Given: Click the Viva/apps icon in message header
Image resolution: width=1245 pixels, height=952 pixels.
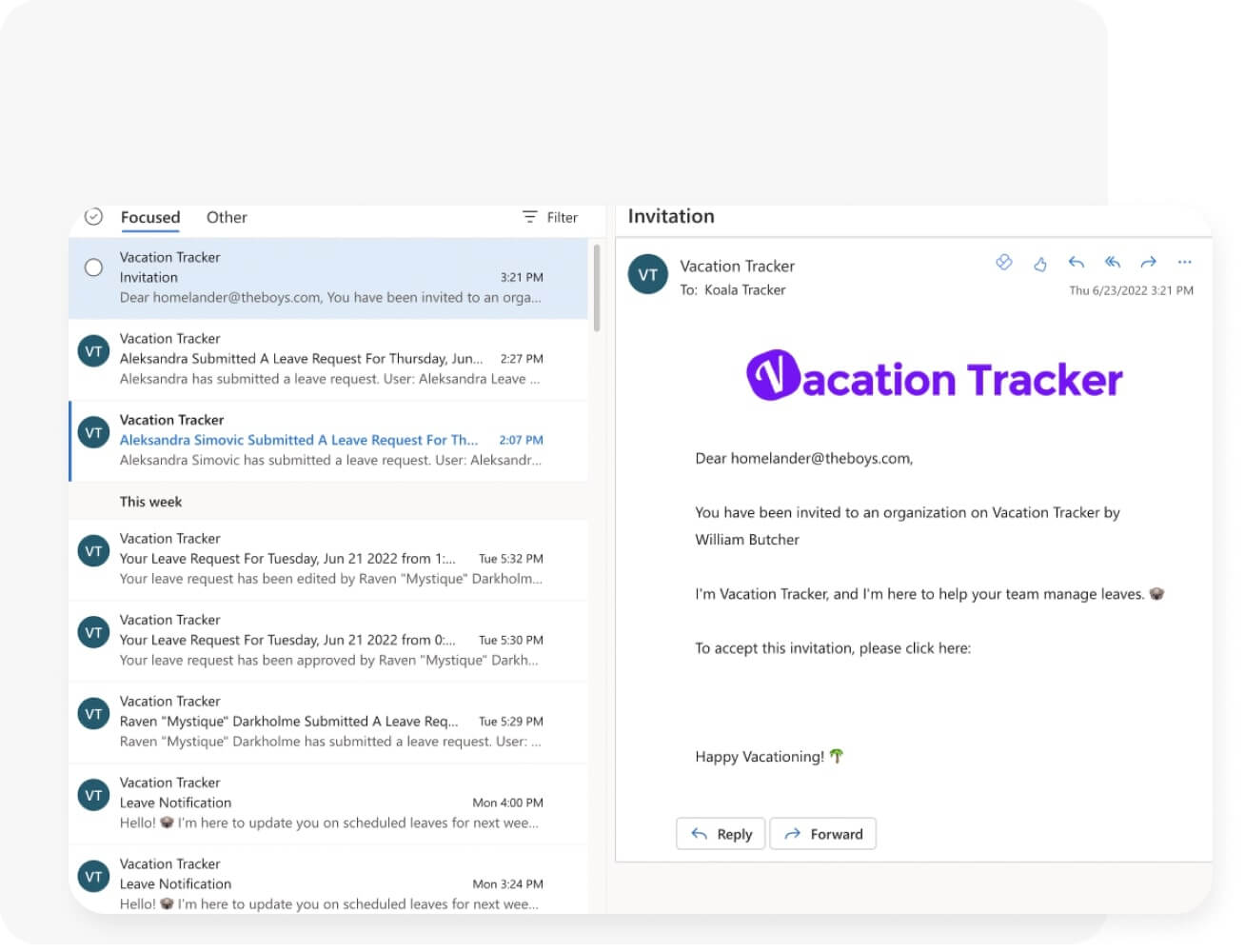Looking at the screenshot, I should [x=1003, y=263].
